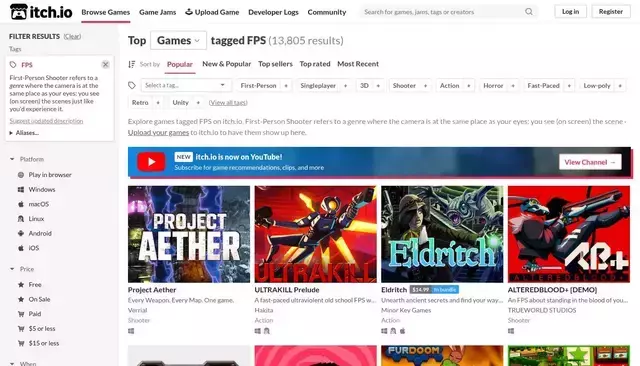
Task: Add the Retro tag with plus
Action: click(158, 103)
